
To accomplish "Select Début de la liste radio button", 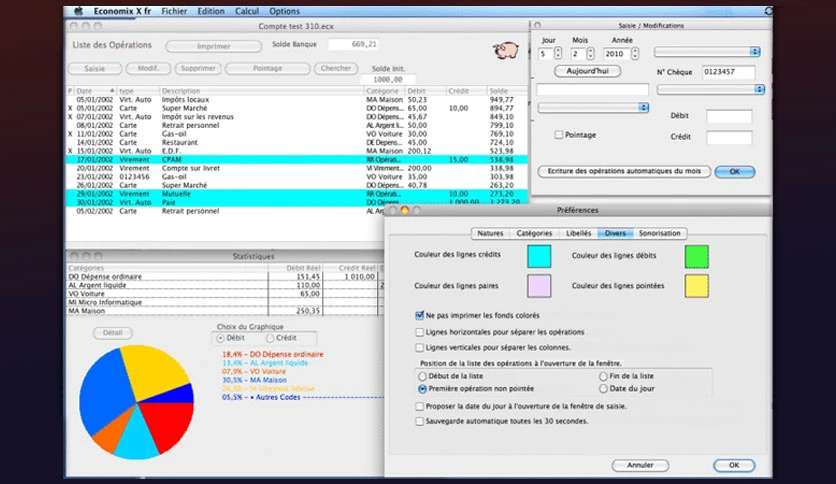I will 422,376.
